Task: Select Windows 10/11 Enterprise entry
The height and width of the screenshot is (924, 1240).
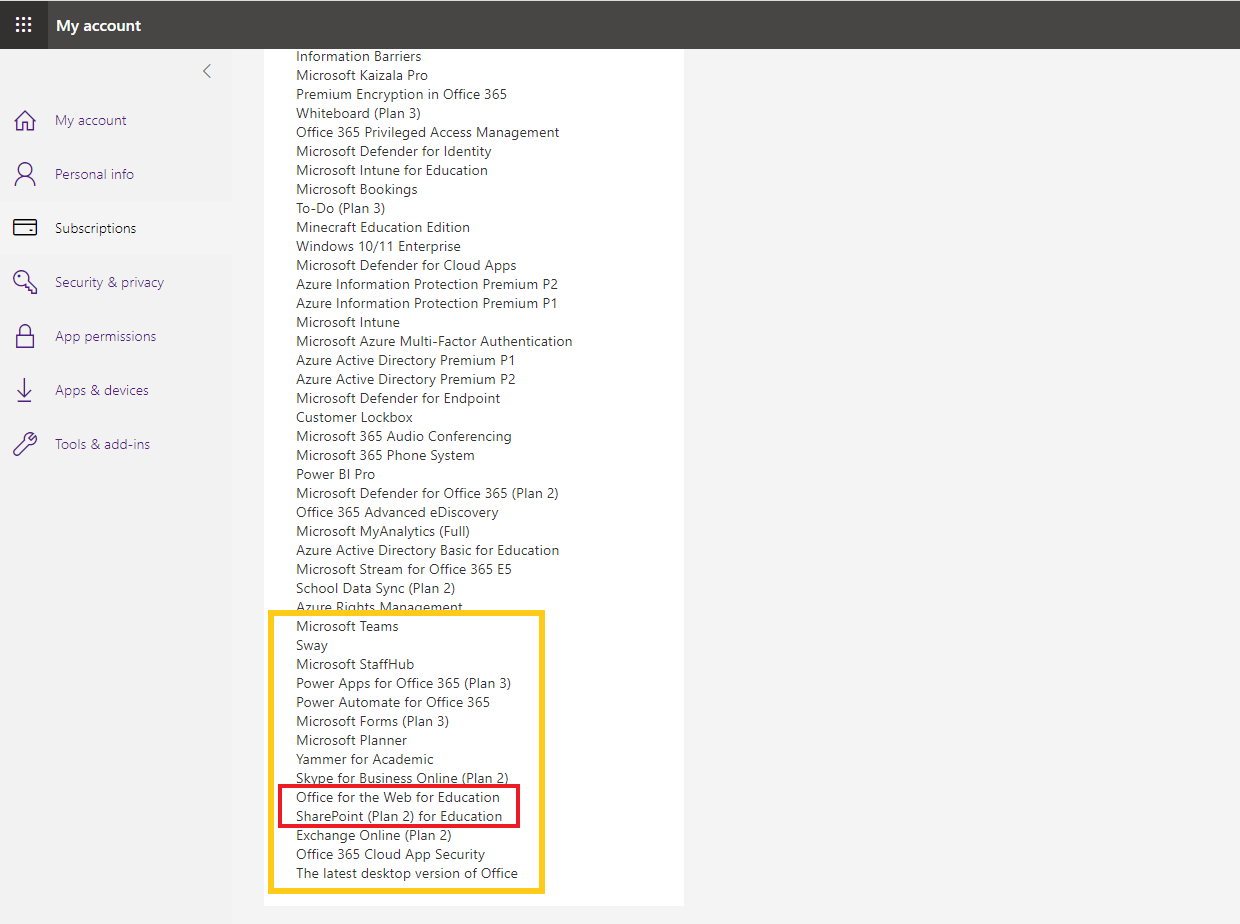Action: pyautogui.click(x=379, y=246)
